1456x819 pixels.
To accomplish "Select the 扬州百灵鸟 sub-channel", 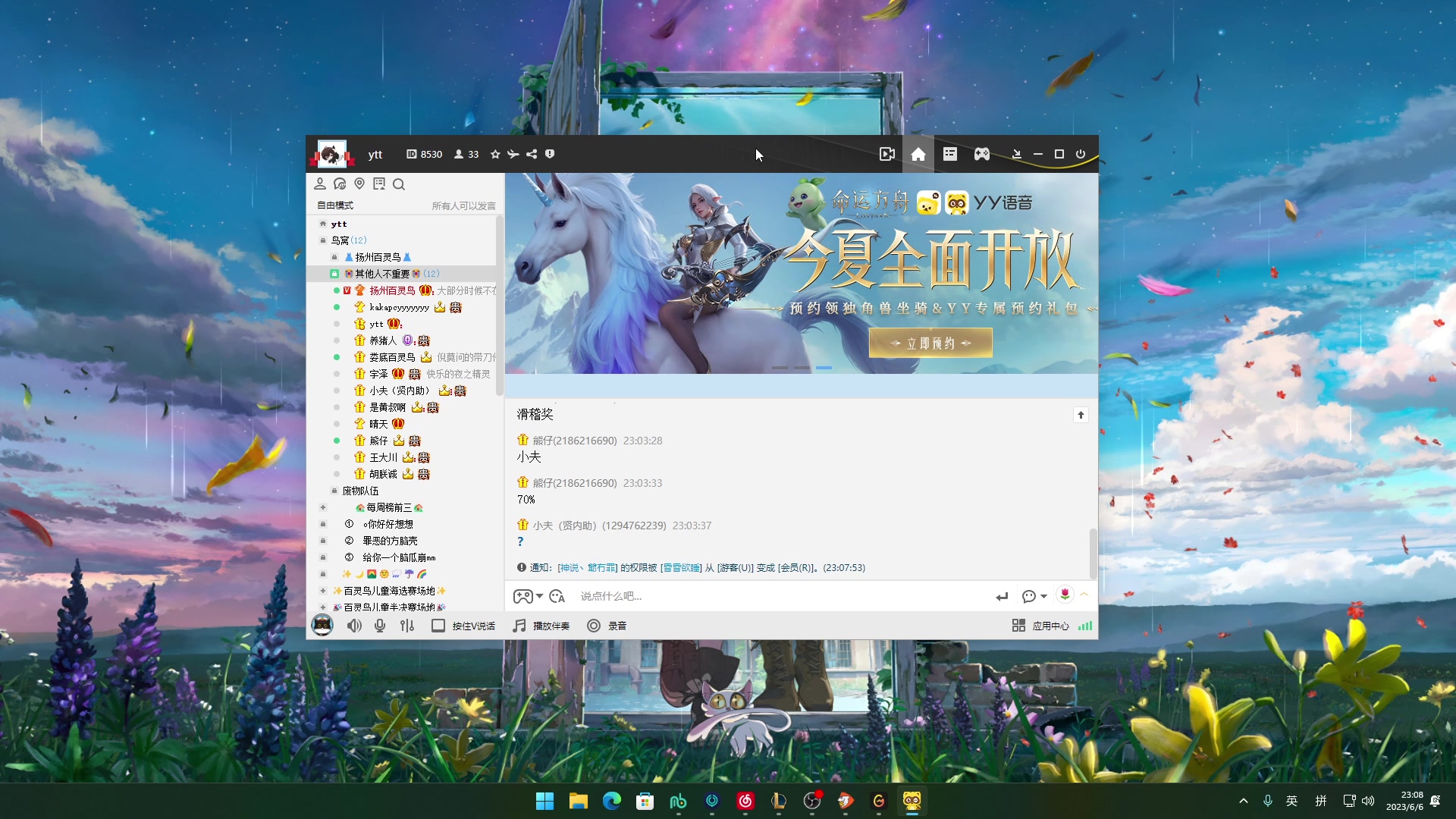I will click(378, 257).
